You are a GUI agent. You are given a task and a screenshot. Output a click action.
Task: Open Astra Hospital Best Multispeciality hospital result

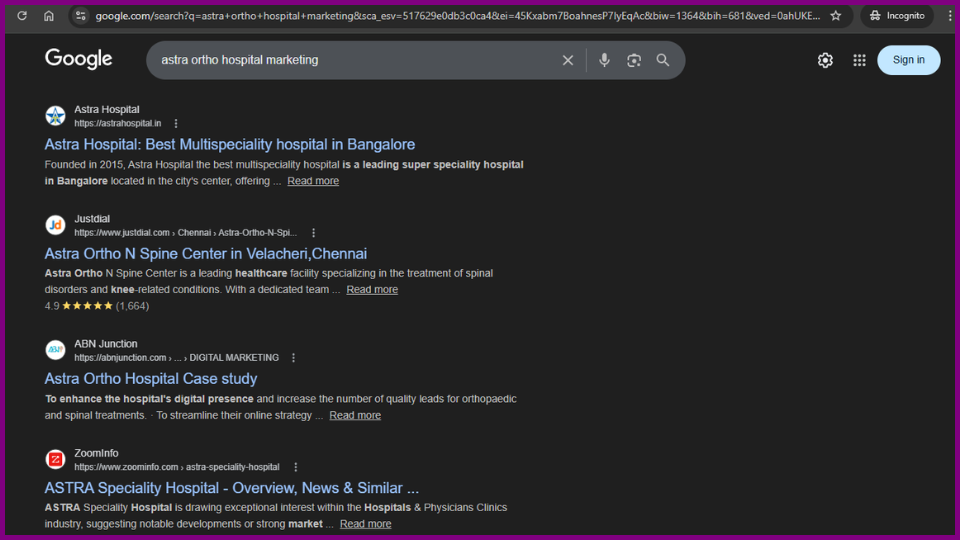(230, 144)
